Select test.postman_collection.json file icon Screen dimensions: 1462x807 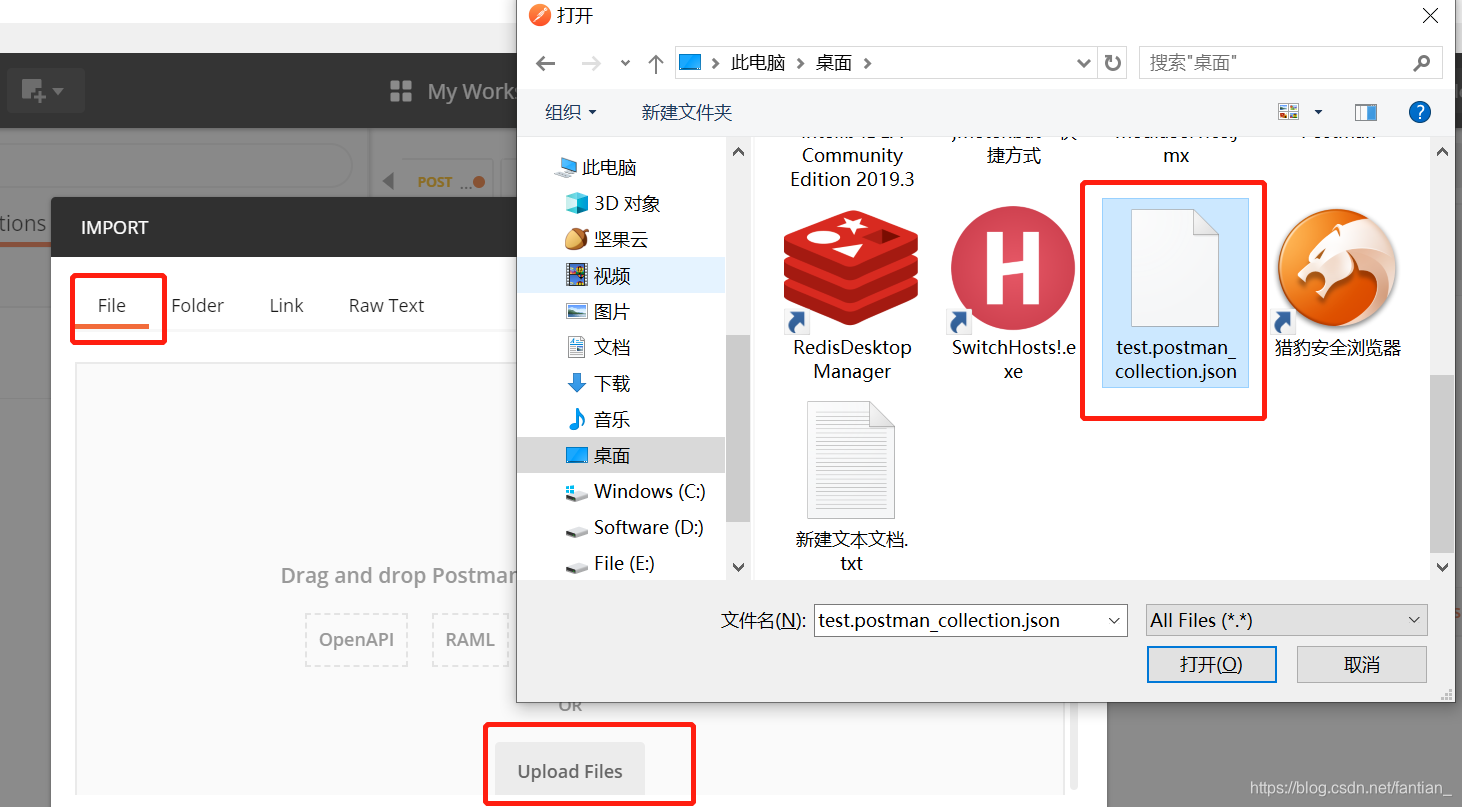click(x=1175, y=268)
